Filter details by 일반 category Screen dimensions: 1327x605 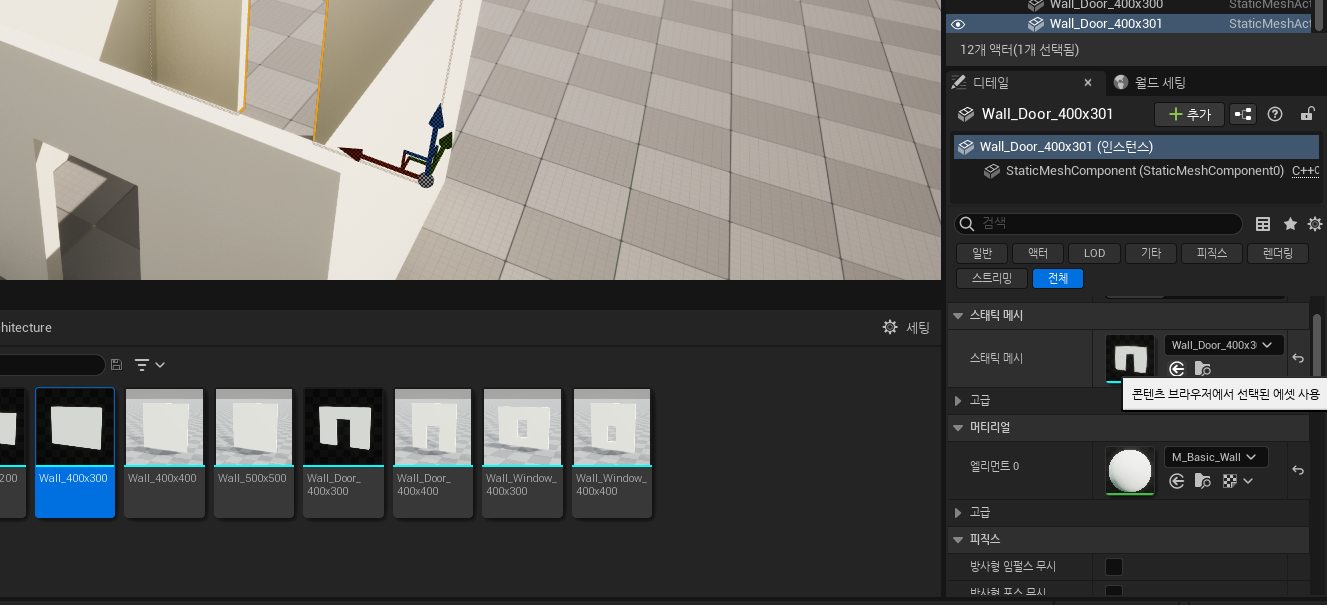pos(981,253)
